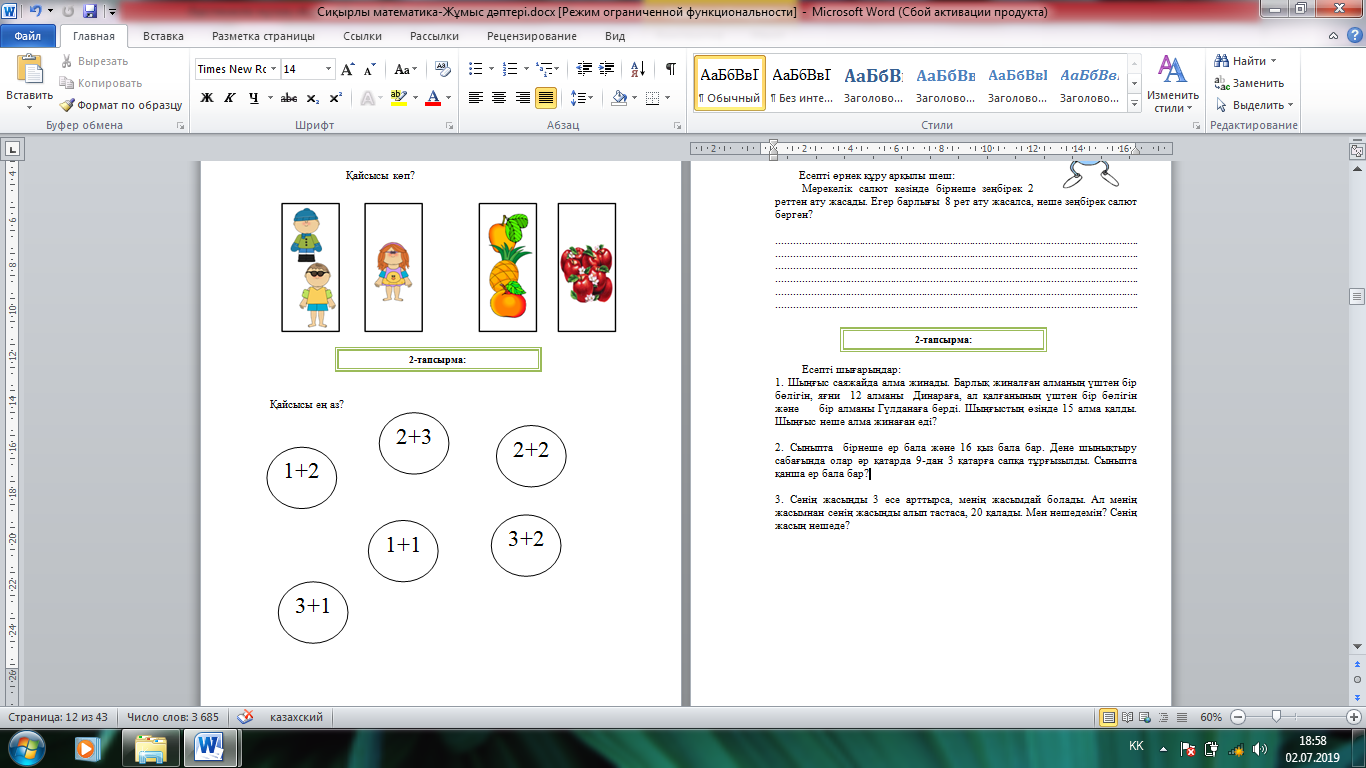This screenshot has width=1366, height=768.
Task: Center the paragraph text
Action: (499, 98)
